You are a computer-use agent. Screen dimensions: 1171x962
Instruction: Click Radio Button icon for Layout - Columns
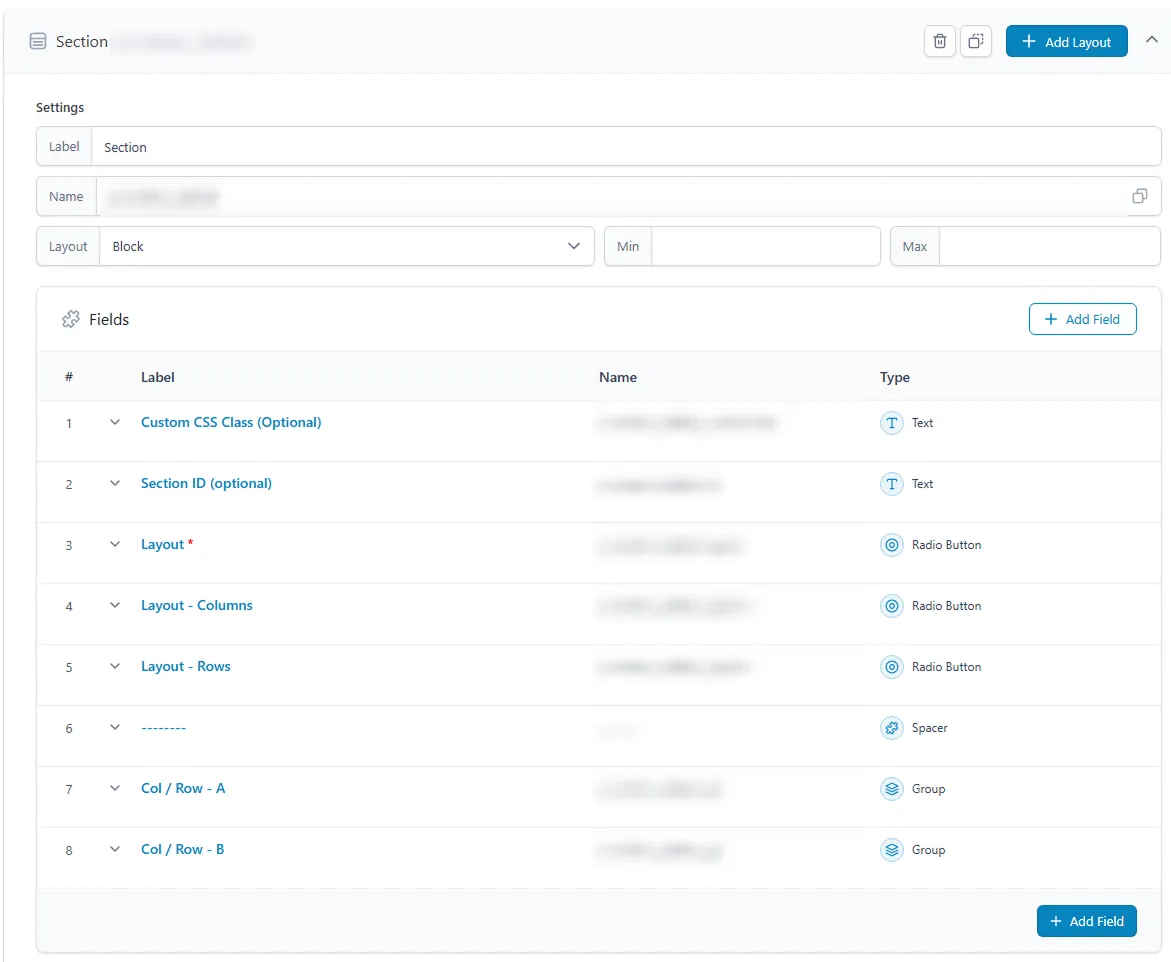pyautogui.click(x=892, y=606)
